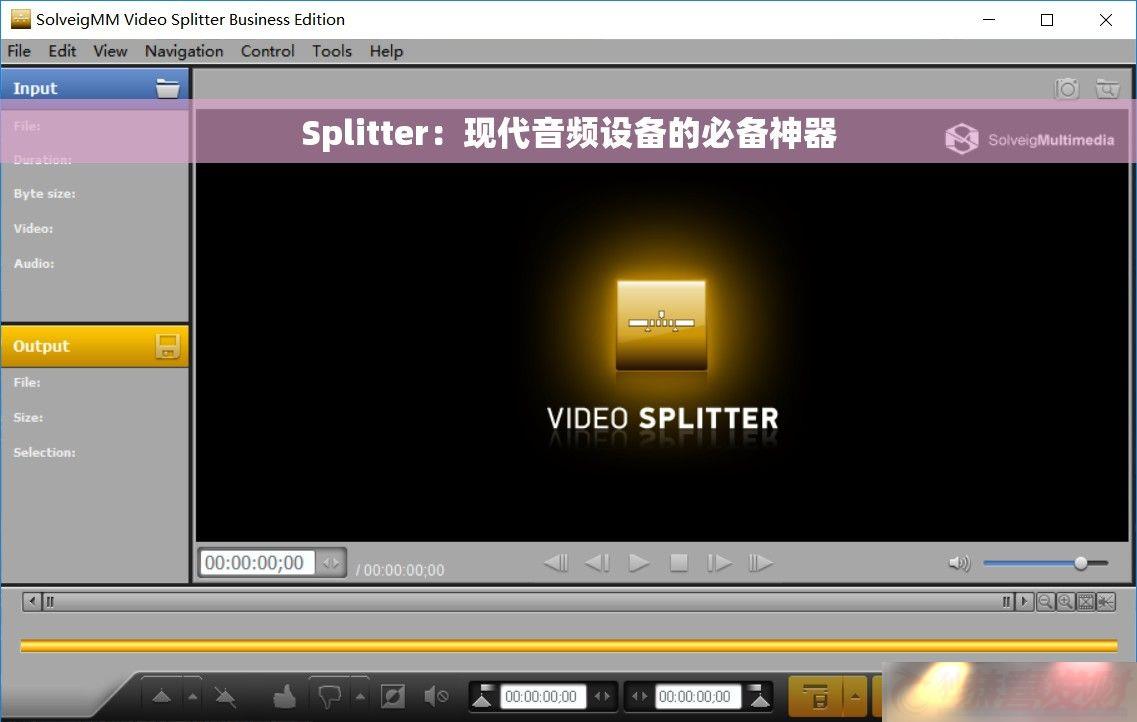Click the orange timeline track
The image size is (1137, 722).
tap(568, 645)
